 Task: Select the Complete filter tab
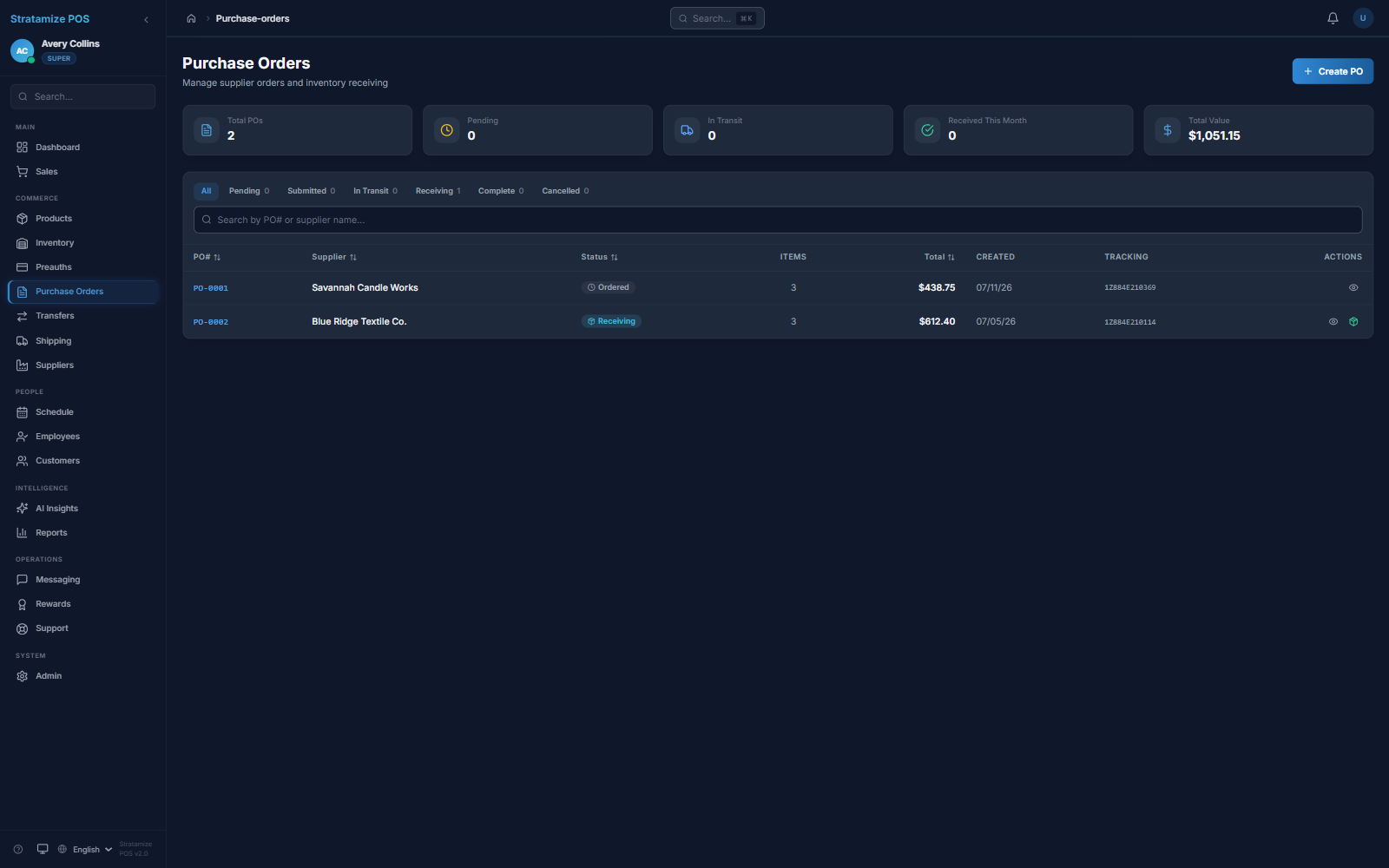pos(501,191)
